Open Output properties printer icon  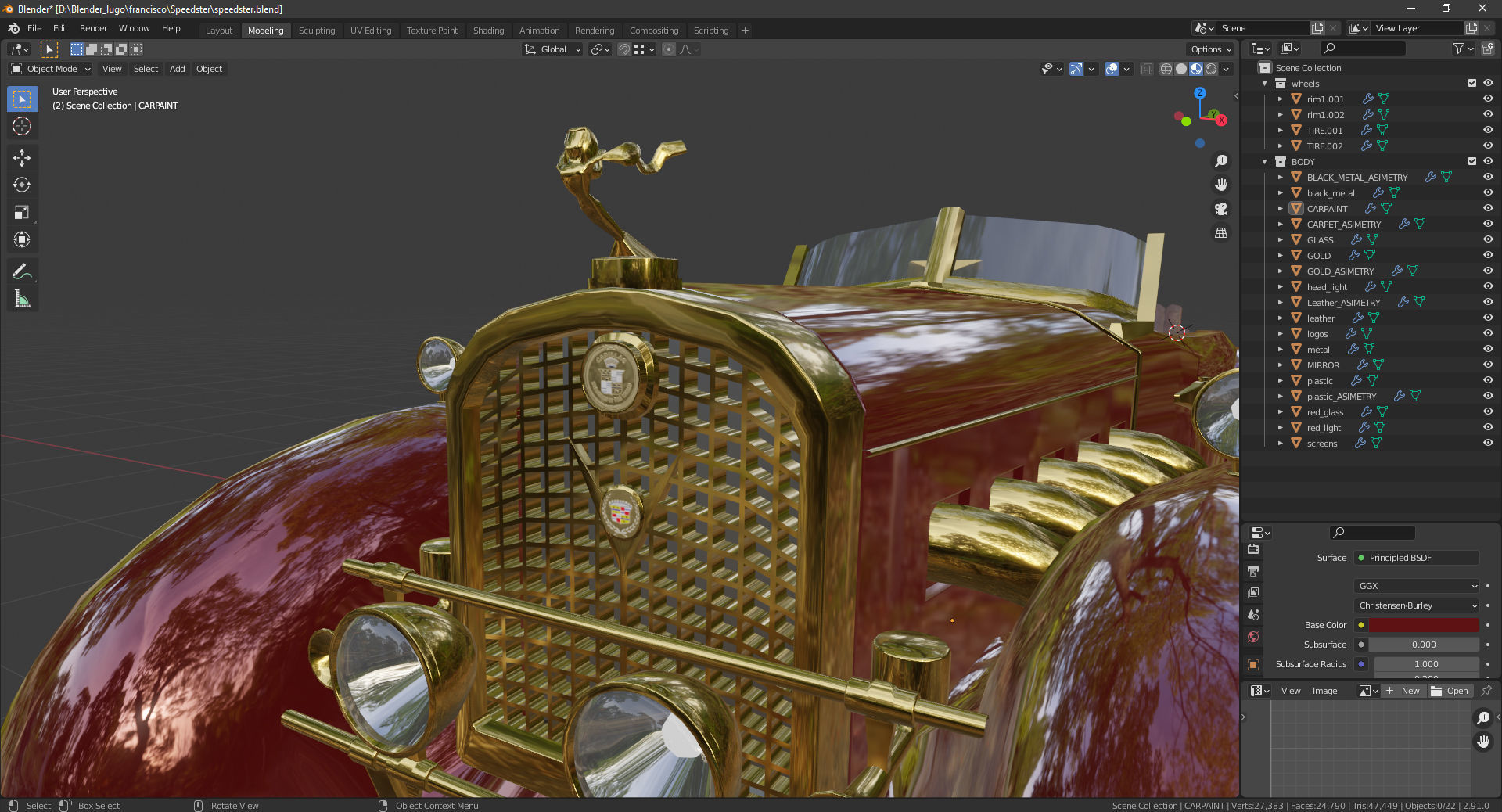coord(1253,572)
